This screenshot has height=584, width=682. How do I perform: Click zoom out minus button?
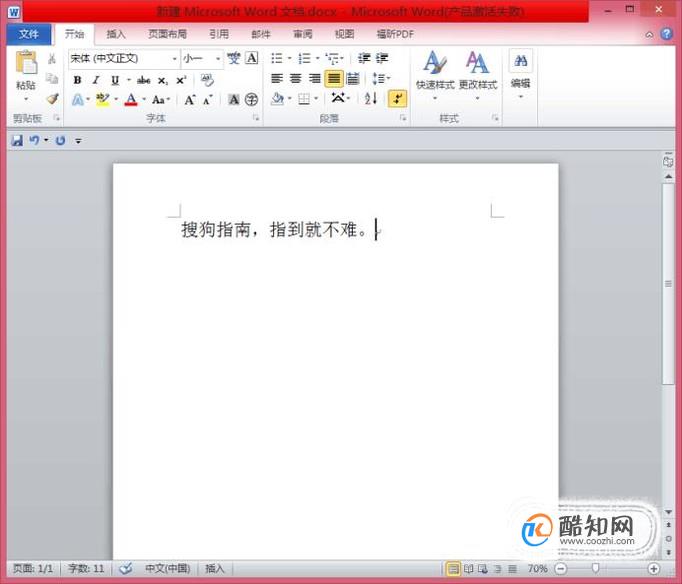(561, 568)
